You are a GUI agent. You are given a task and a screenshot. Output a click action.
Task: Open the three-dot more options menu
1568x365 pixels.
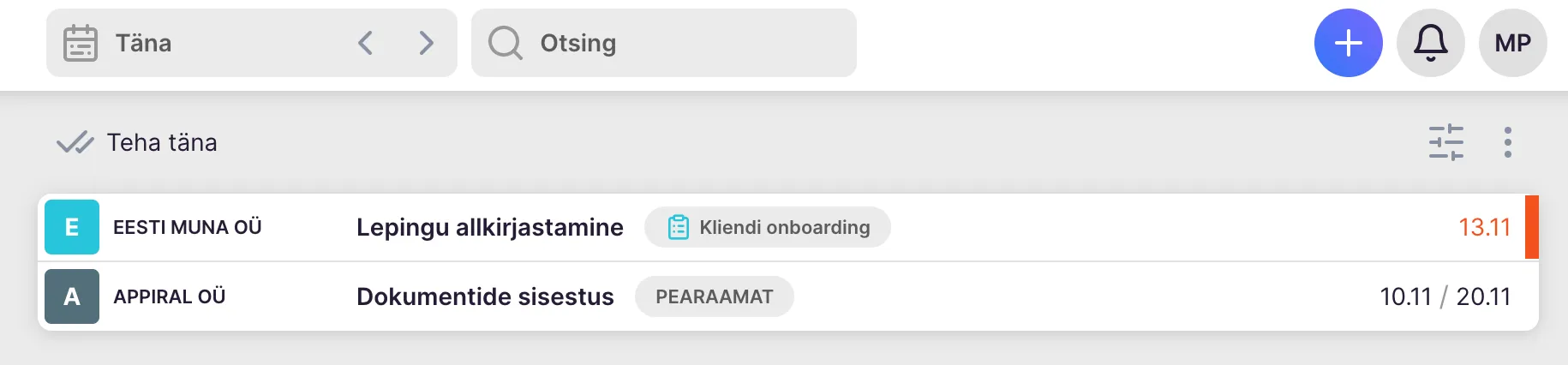click(x=1507, y=142)
